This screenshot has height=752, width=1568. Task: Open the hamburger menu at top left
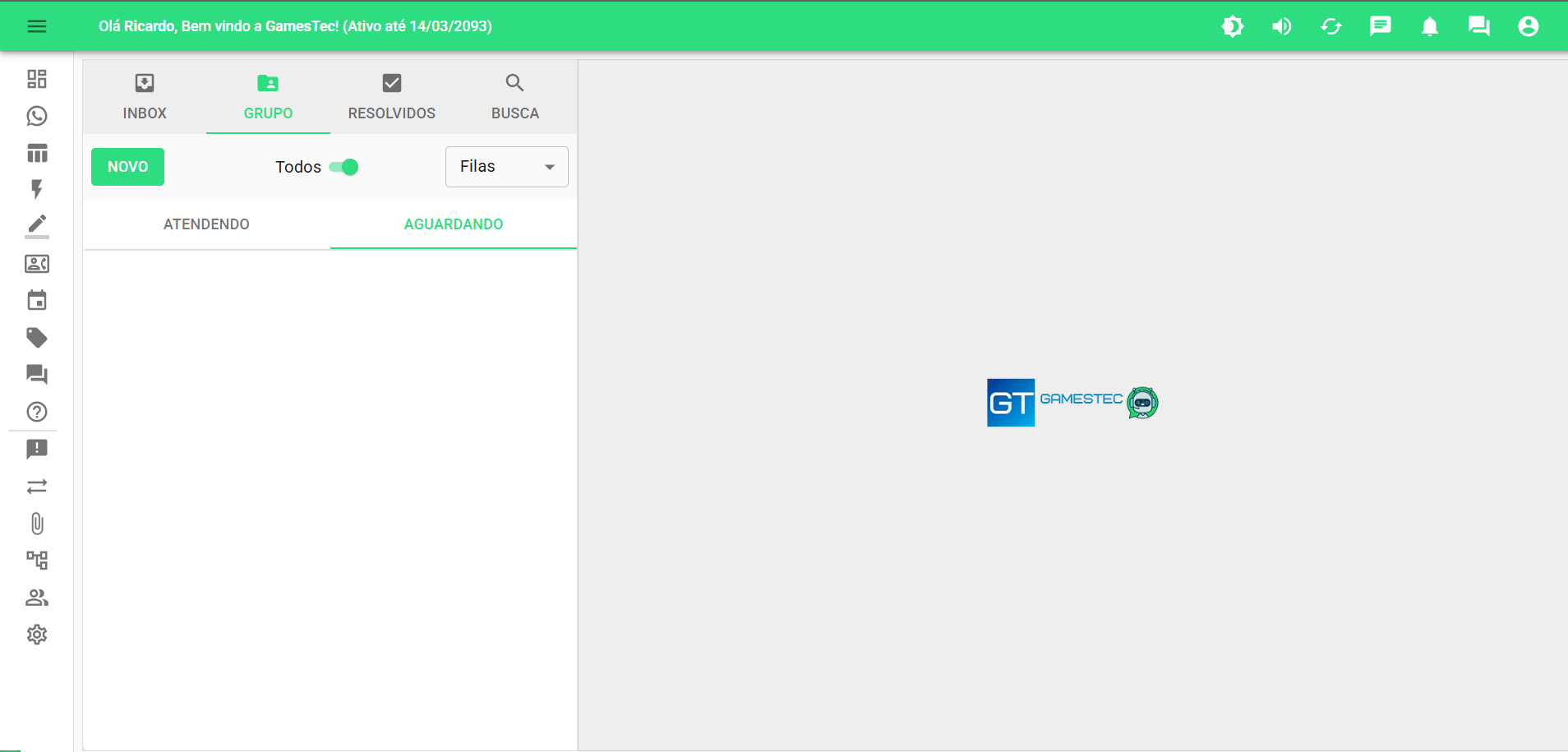37,26
